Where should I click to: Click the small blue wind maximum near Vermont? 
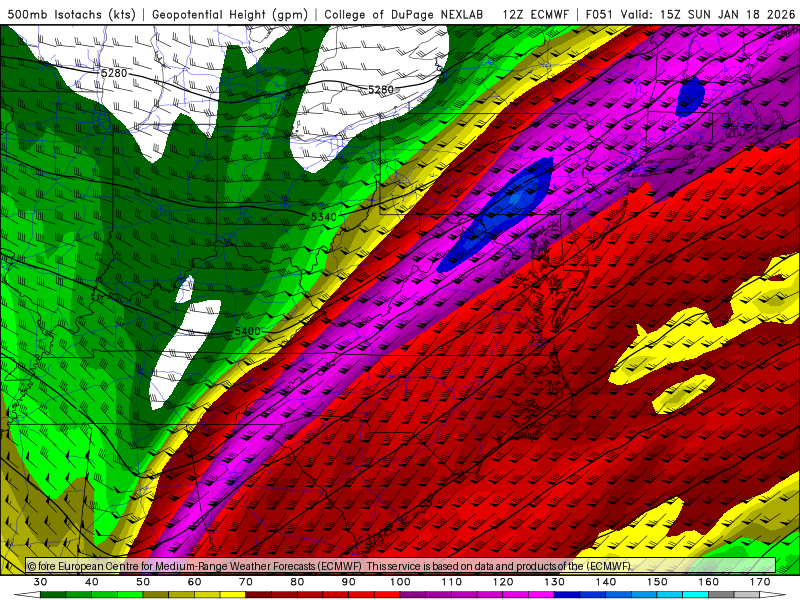click(690, 96)
